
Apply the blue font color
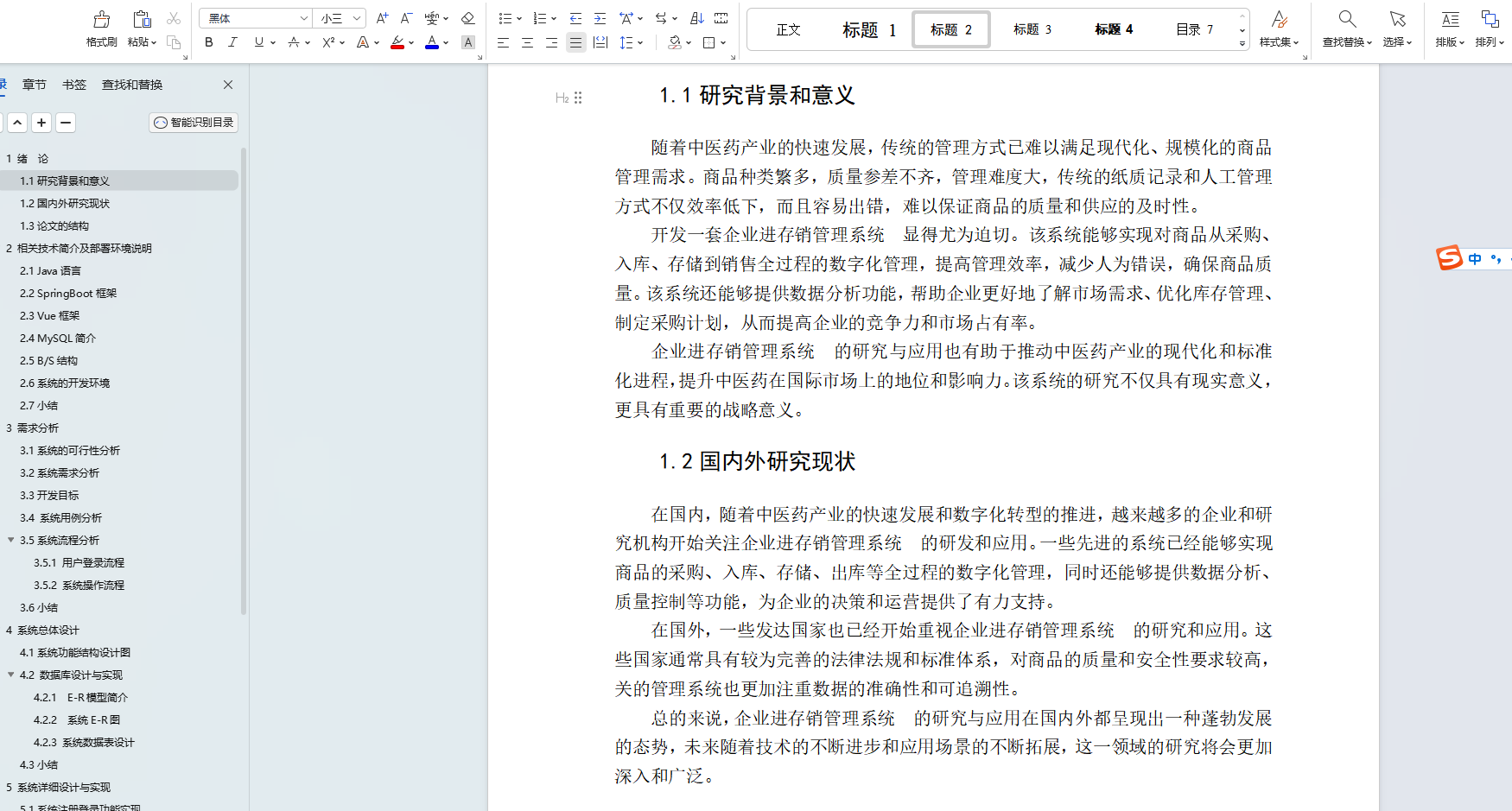pos(432,42)
